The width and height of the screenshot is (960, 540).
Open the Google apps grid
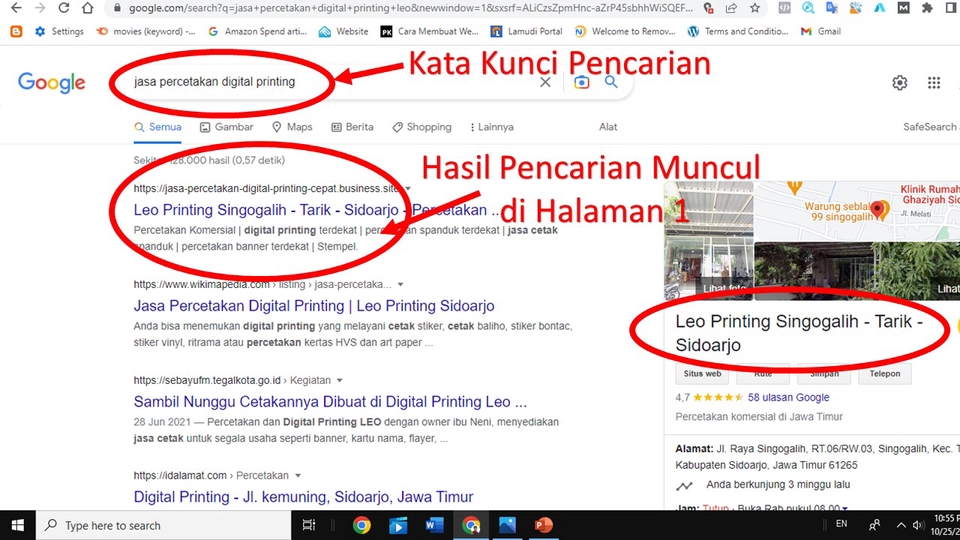pos(934,83)
